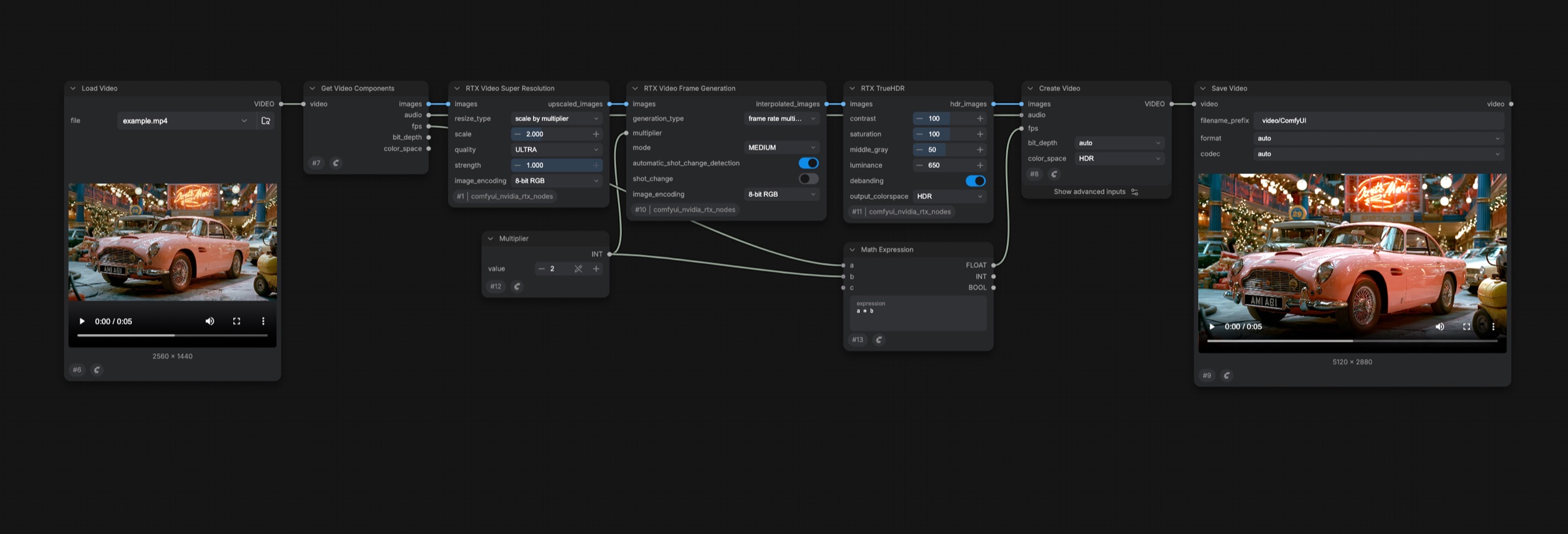Viewport: 1568px width, 534px height.
Task: Play the Load Video preview
Action: pyautogui.click(x=82, y=321)
